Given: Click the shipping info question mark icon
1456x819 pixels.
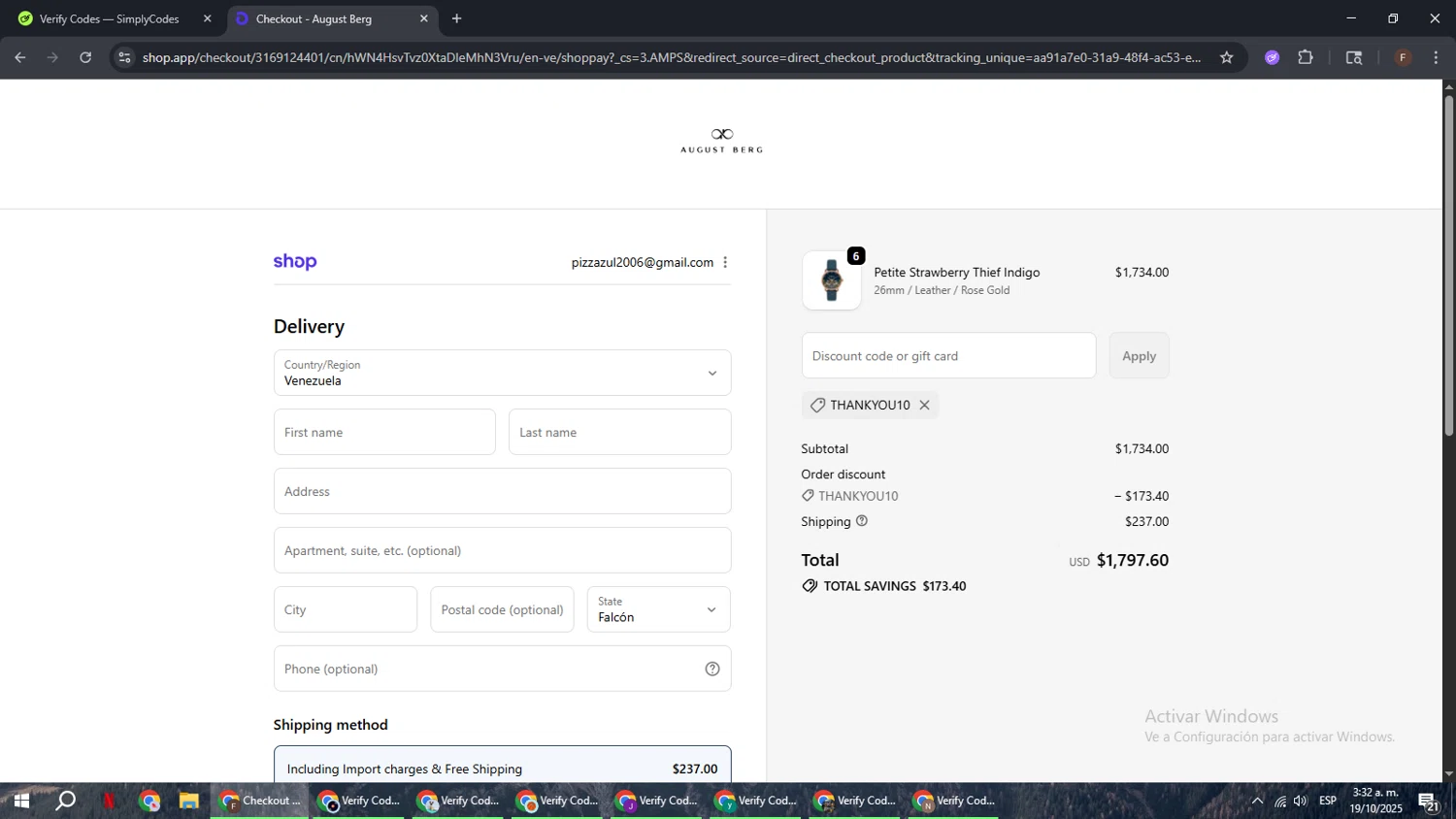Looking at the screenshot, I should pyautogui.click(x=861, y=521).
